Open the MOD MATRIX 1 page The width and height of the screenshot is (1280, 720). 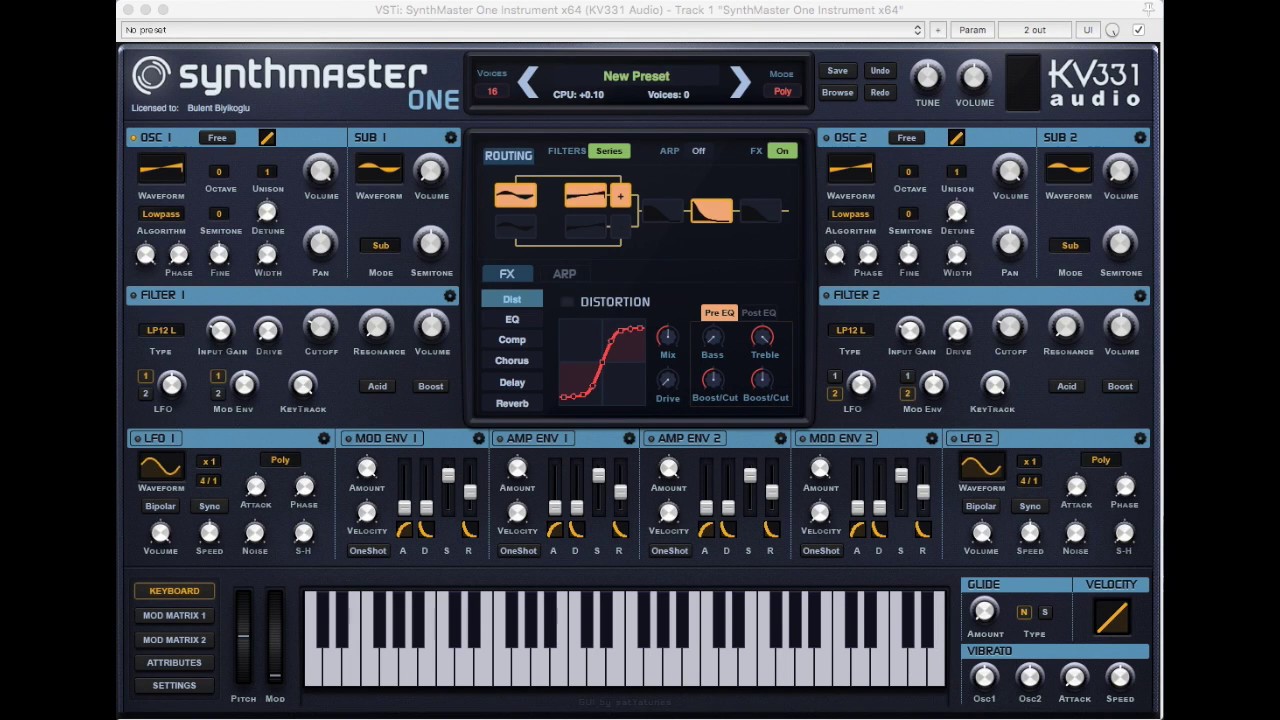tap(174, 616)
